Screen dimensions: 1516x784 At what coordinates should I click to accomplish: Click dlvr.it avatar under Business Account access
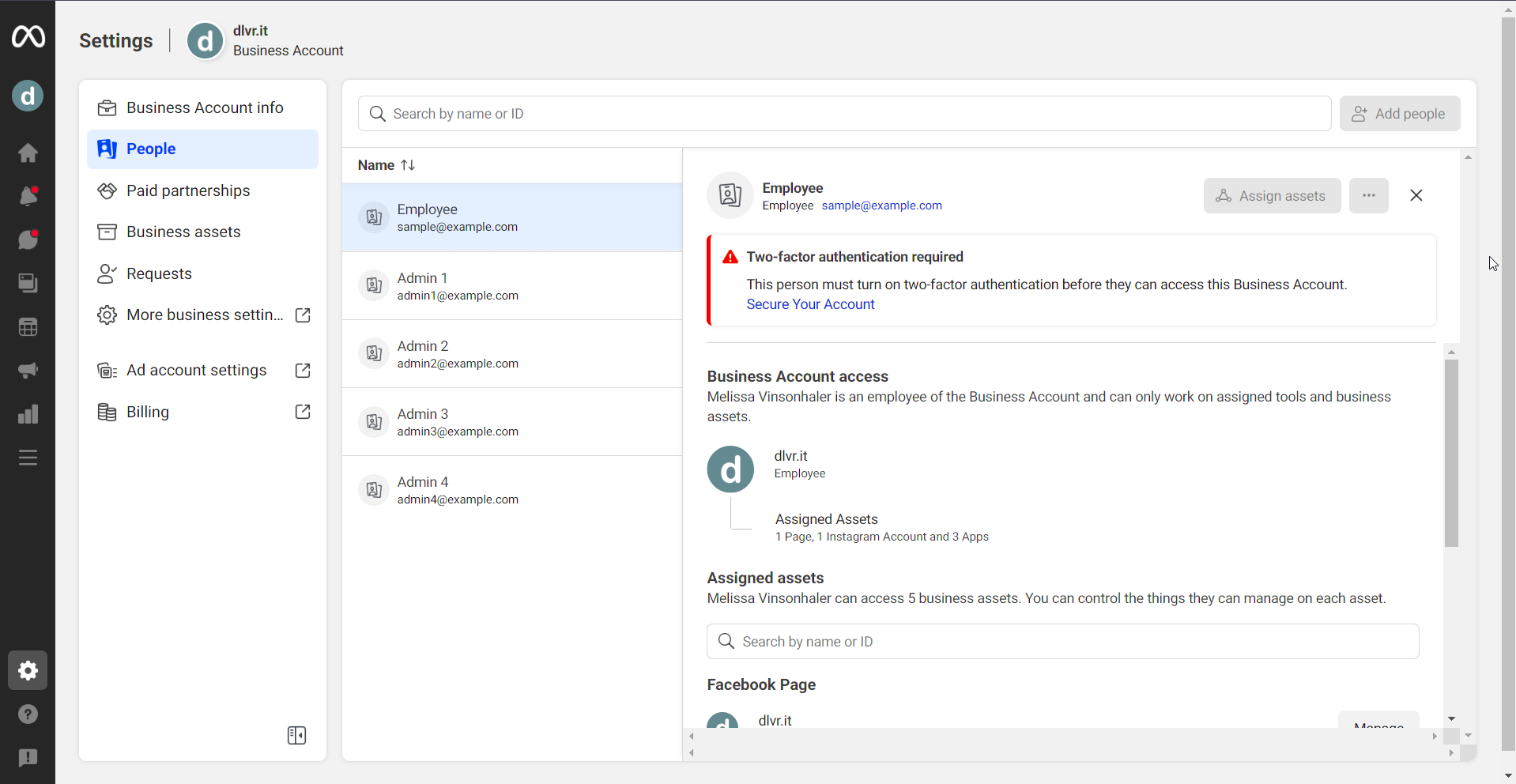click(x=730, y=469)
